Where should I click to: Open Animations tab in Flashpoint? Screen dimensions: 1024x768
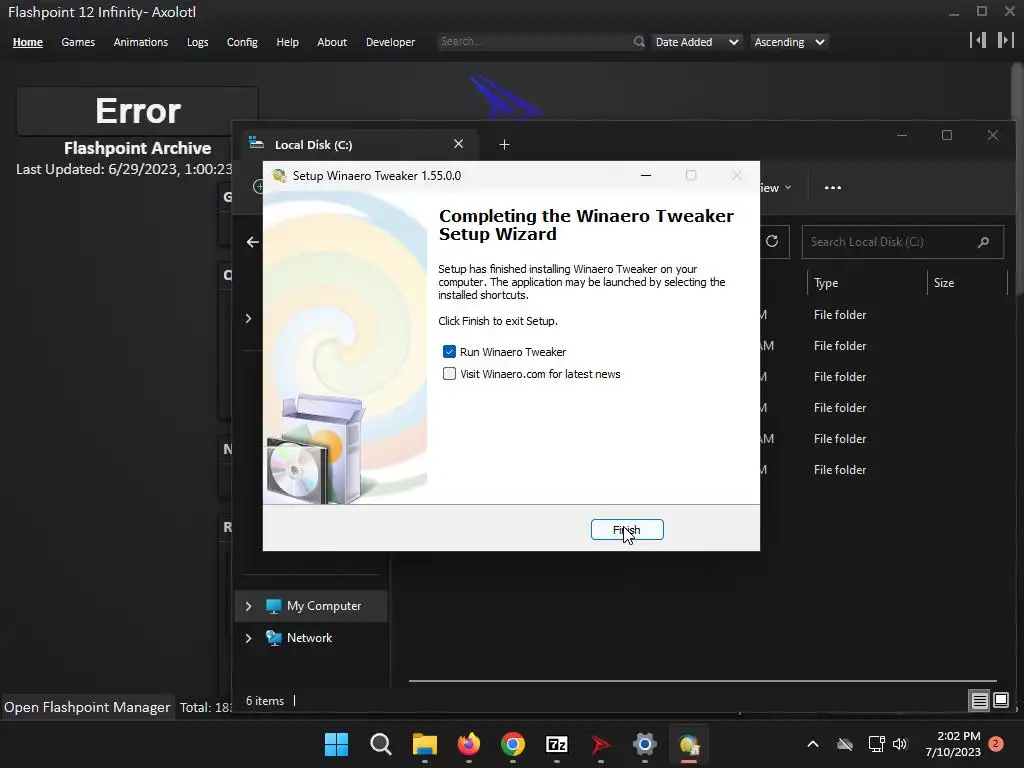point(140,42)
